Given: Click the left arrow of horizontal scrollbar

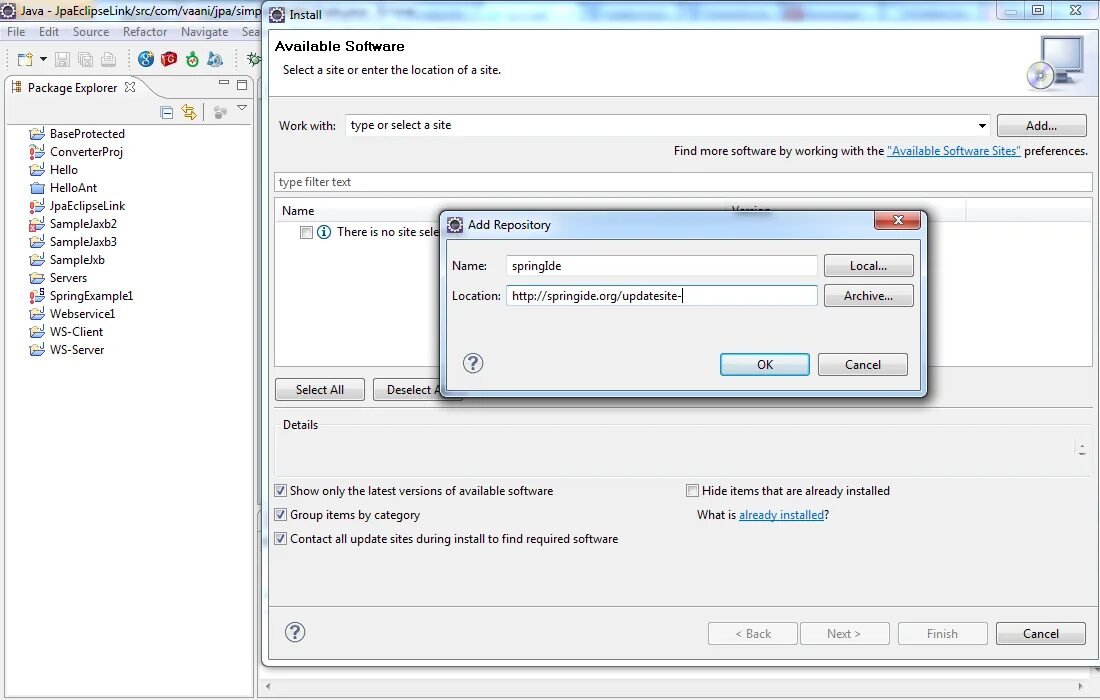Looking at the screenshot, I should (x=268, y=686).
